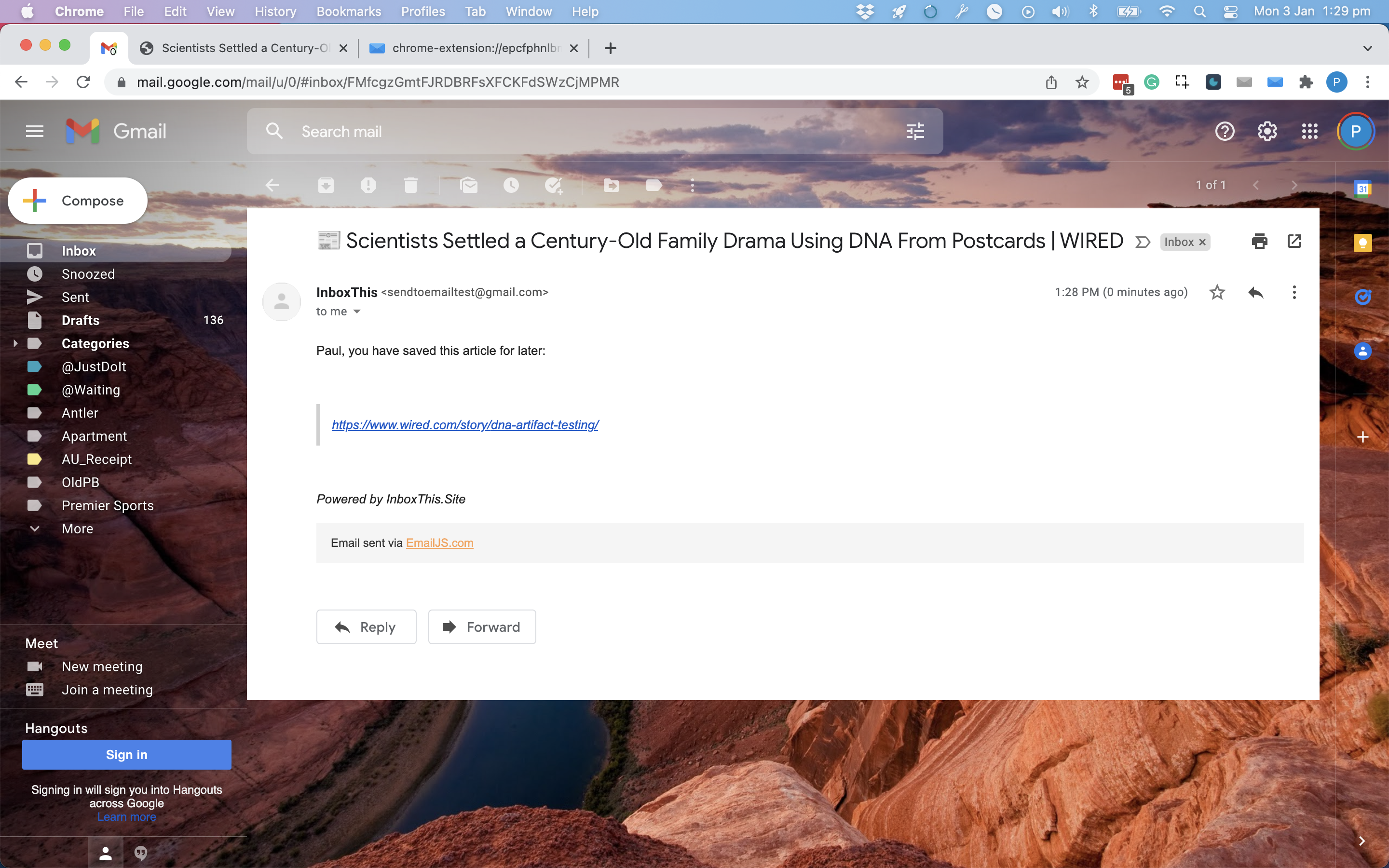1389x868 pixels.
Task: Add this email to Tasks
Action: 553,185
